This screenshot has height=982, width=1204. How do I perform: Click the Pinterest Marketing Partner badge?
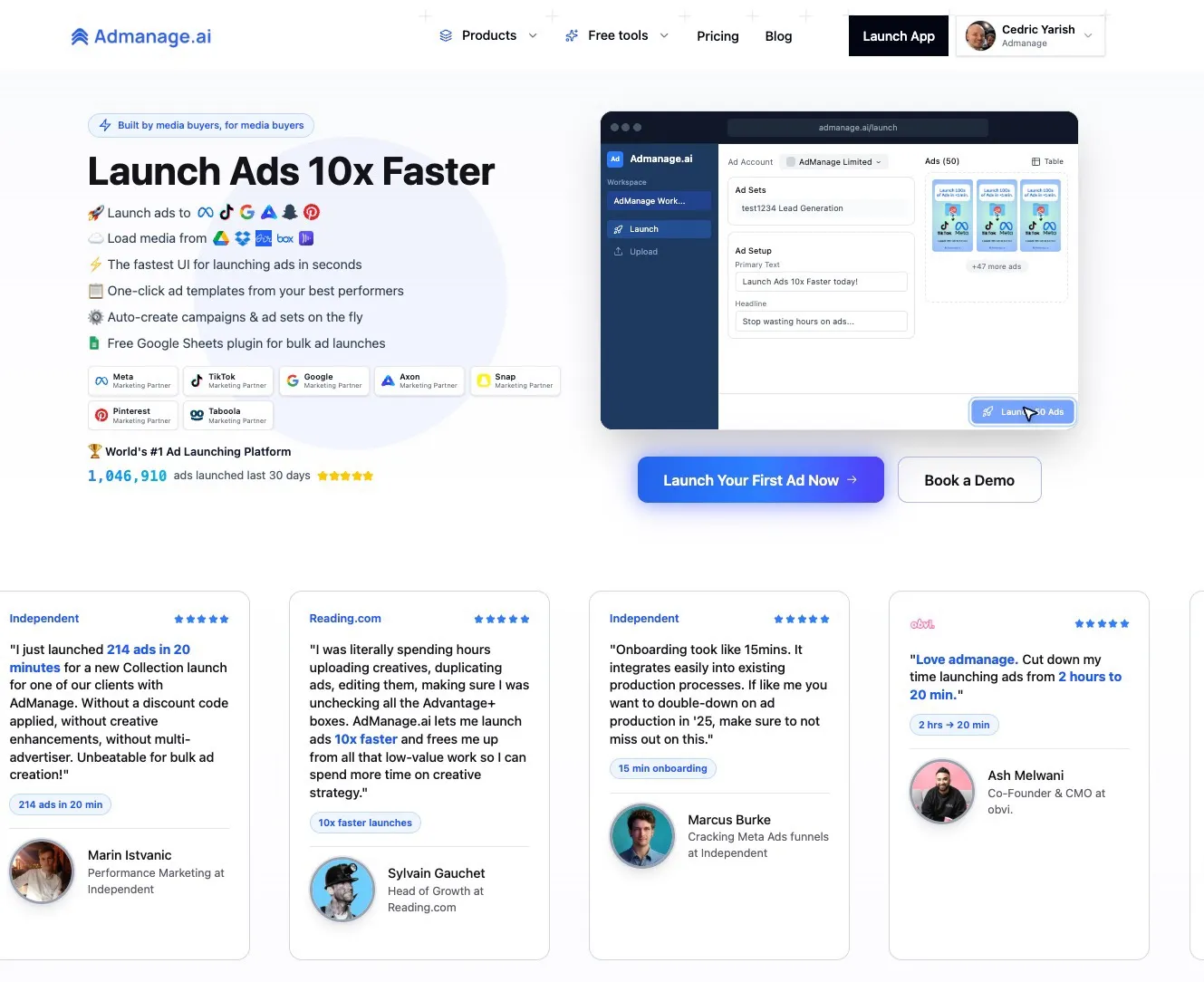(133, 415)
